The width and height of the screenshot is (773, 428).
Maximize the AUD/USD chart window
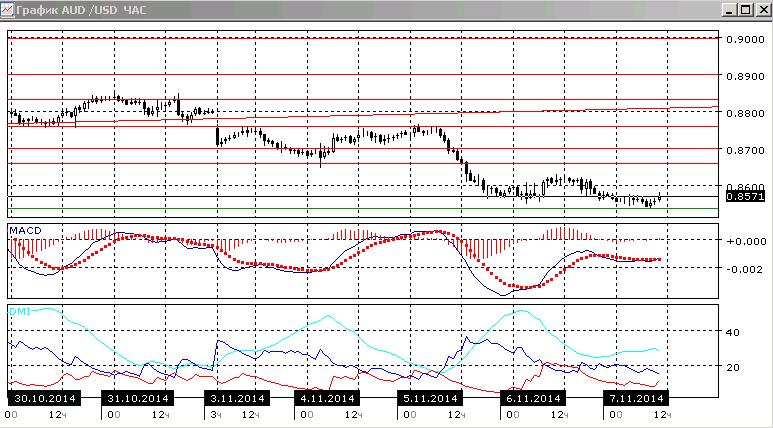tap(746, 9)
